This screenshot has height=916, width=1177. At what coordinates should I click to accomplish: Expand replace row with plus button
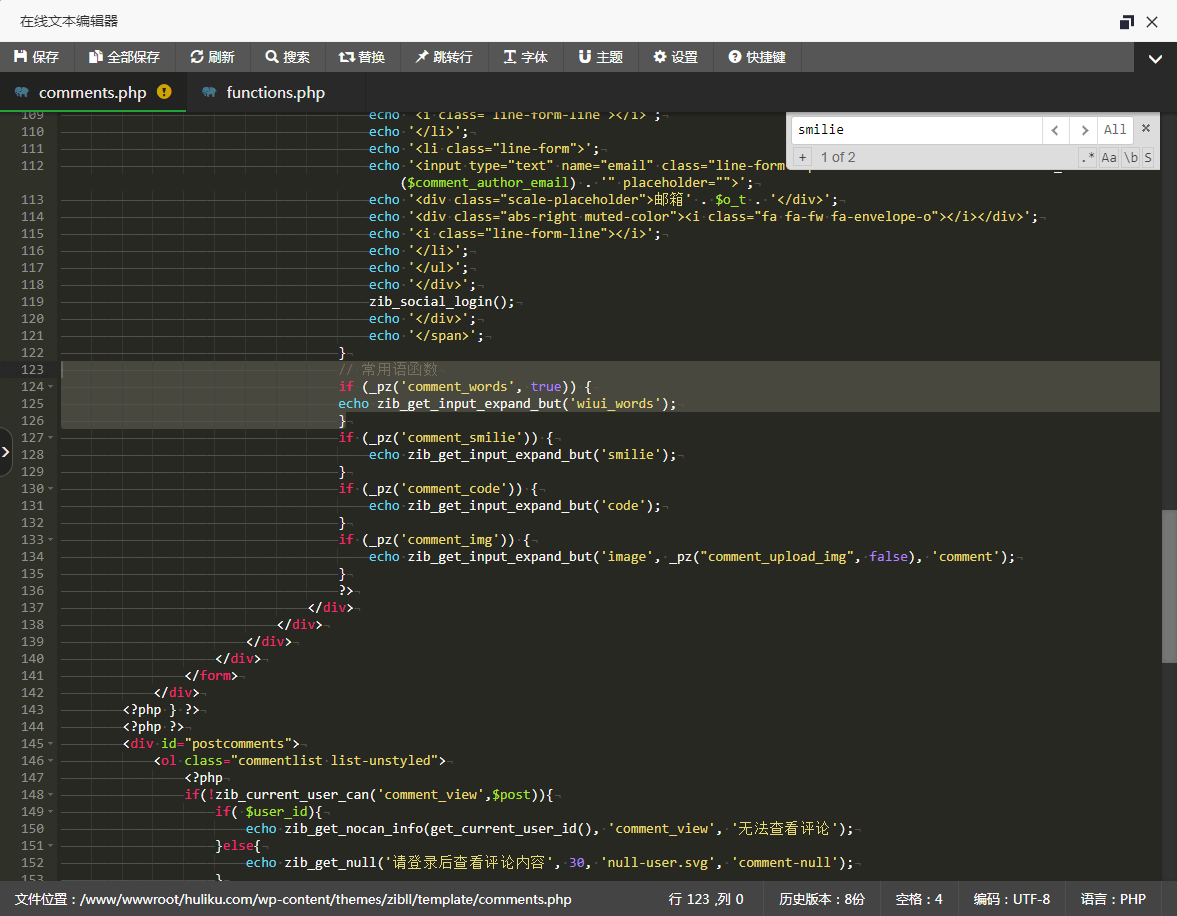pyautogui.click(x=802, y=157)
